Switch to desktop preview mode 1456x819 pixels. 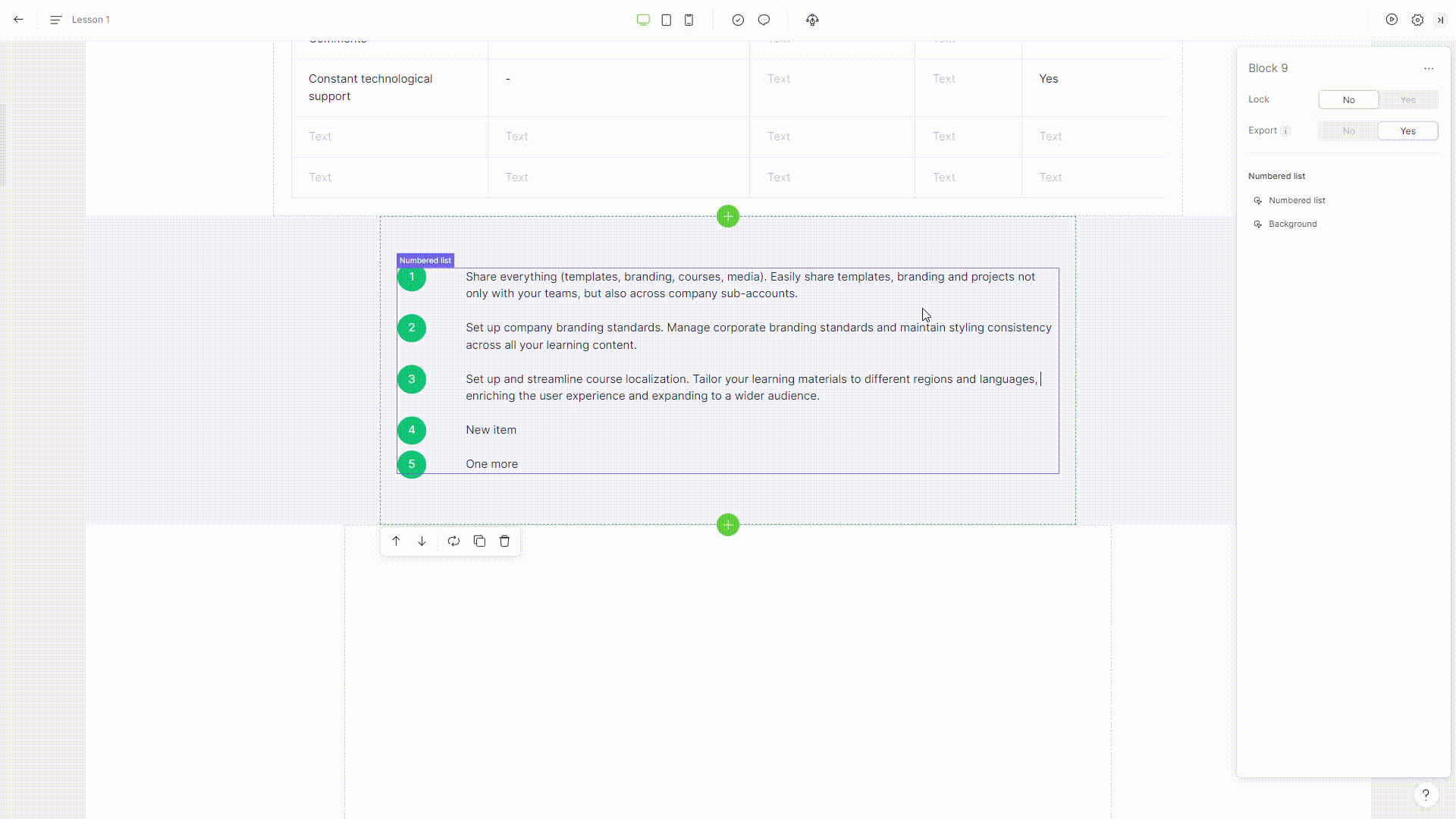point(643,20)
